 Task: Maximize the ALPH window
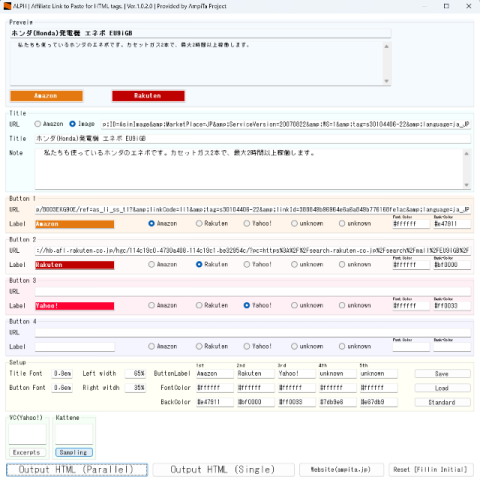[x=447, y=6]
